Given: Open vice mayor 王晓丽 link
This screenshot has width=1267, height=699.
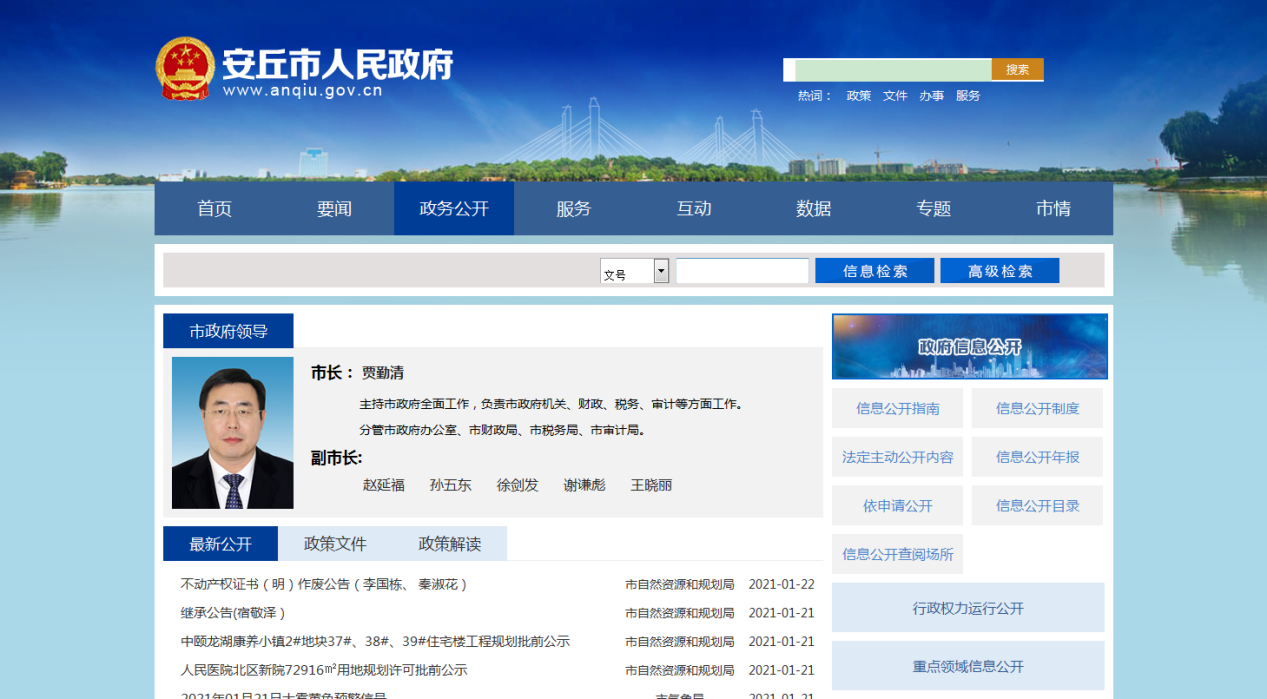Looking at the screenshot, I should pyautogui.click(x=652, y=485).
